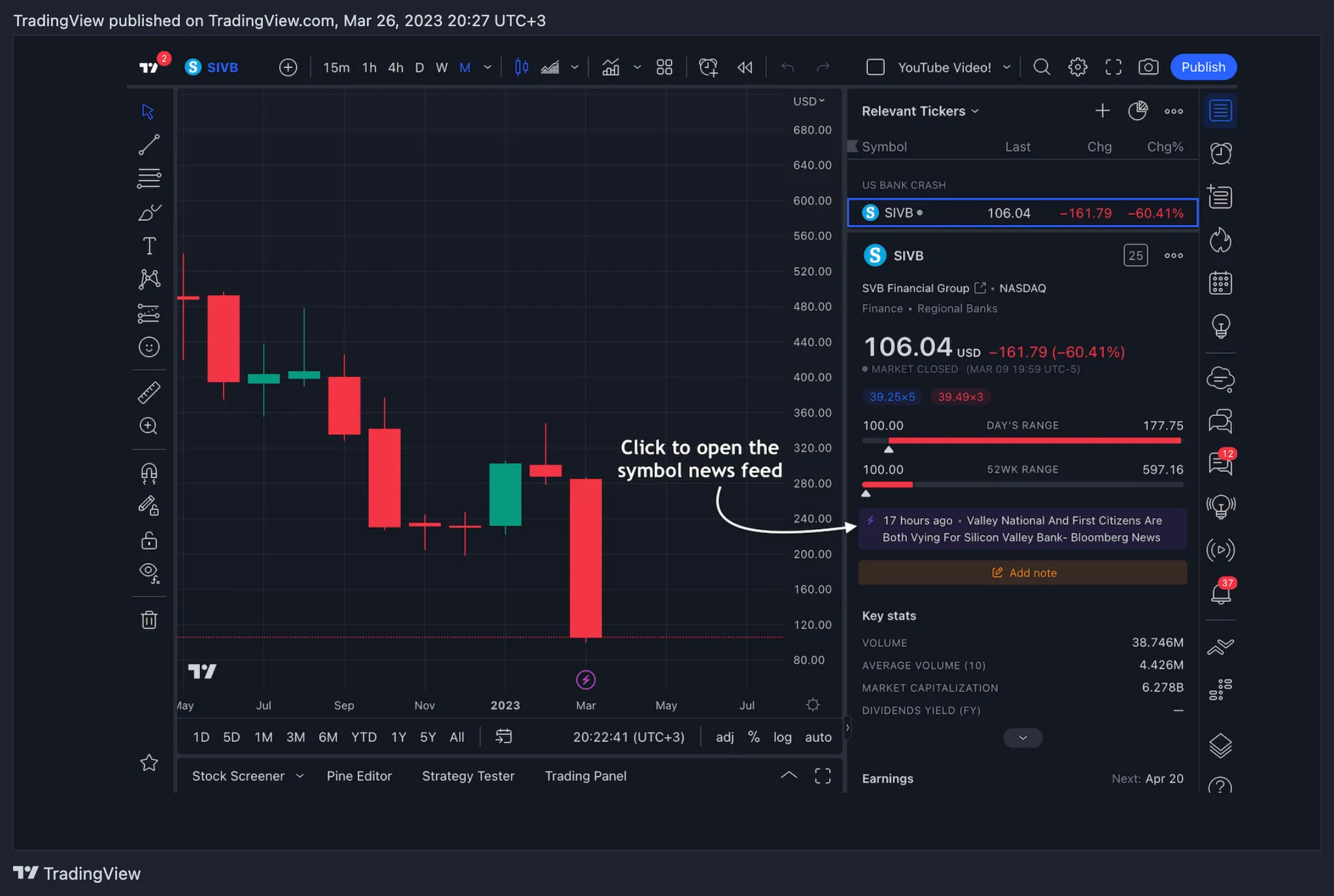Toggle percent scale
Viewport: 1334px width, 896px height.
coord(754,737)
